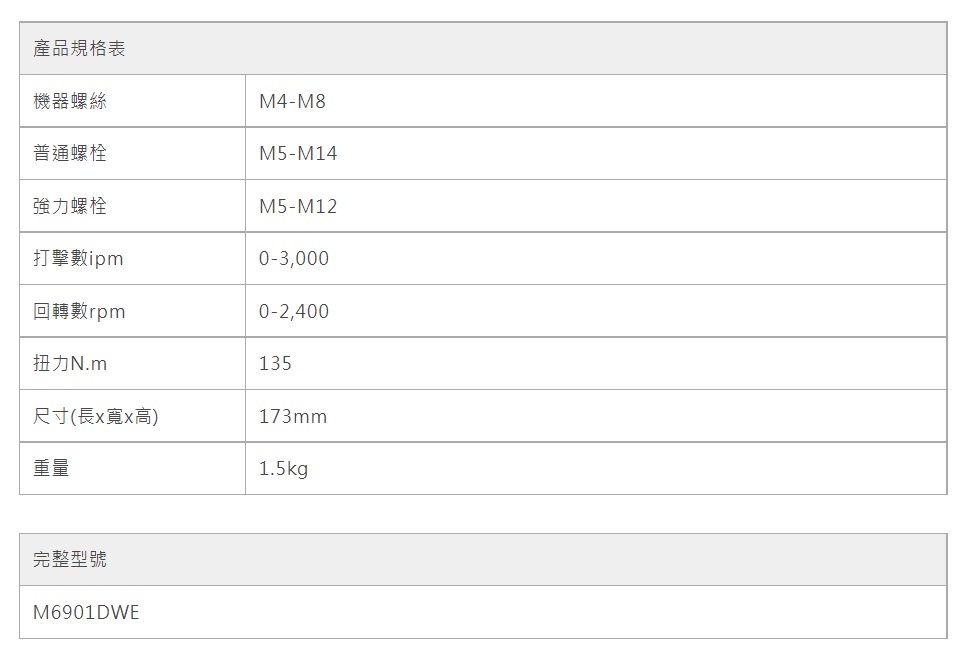Click the 完整型號 section header
Screen dimensions: 967x659
click(69, 560)
